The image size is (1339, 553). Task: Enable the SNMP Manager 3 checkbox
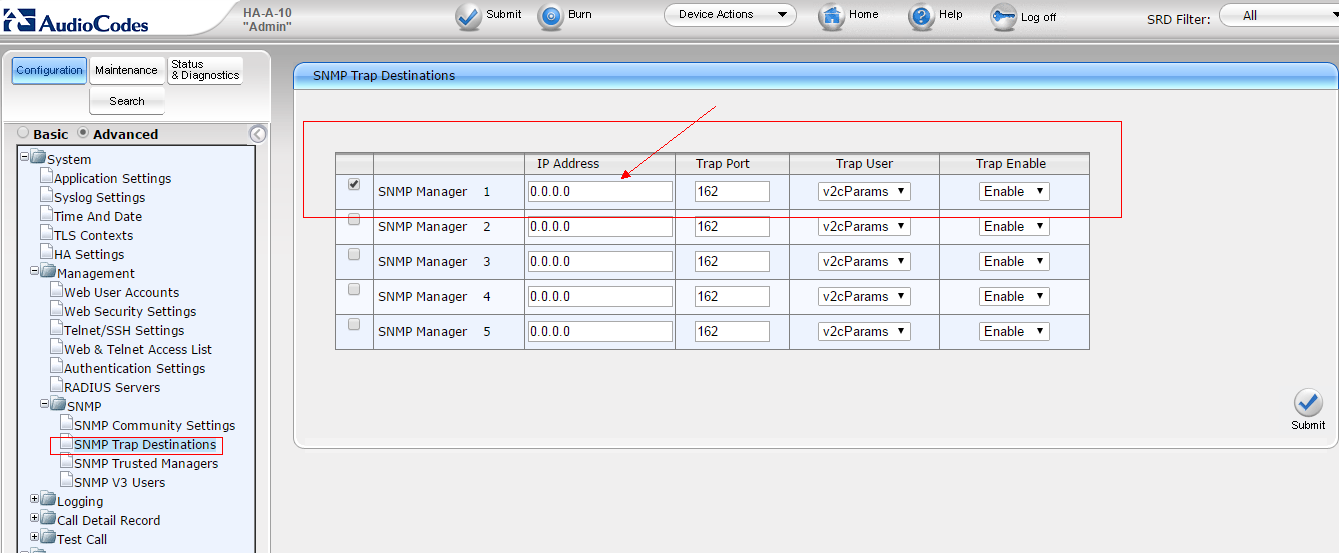click(354, 255)
